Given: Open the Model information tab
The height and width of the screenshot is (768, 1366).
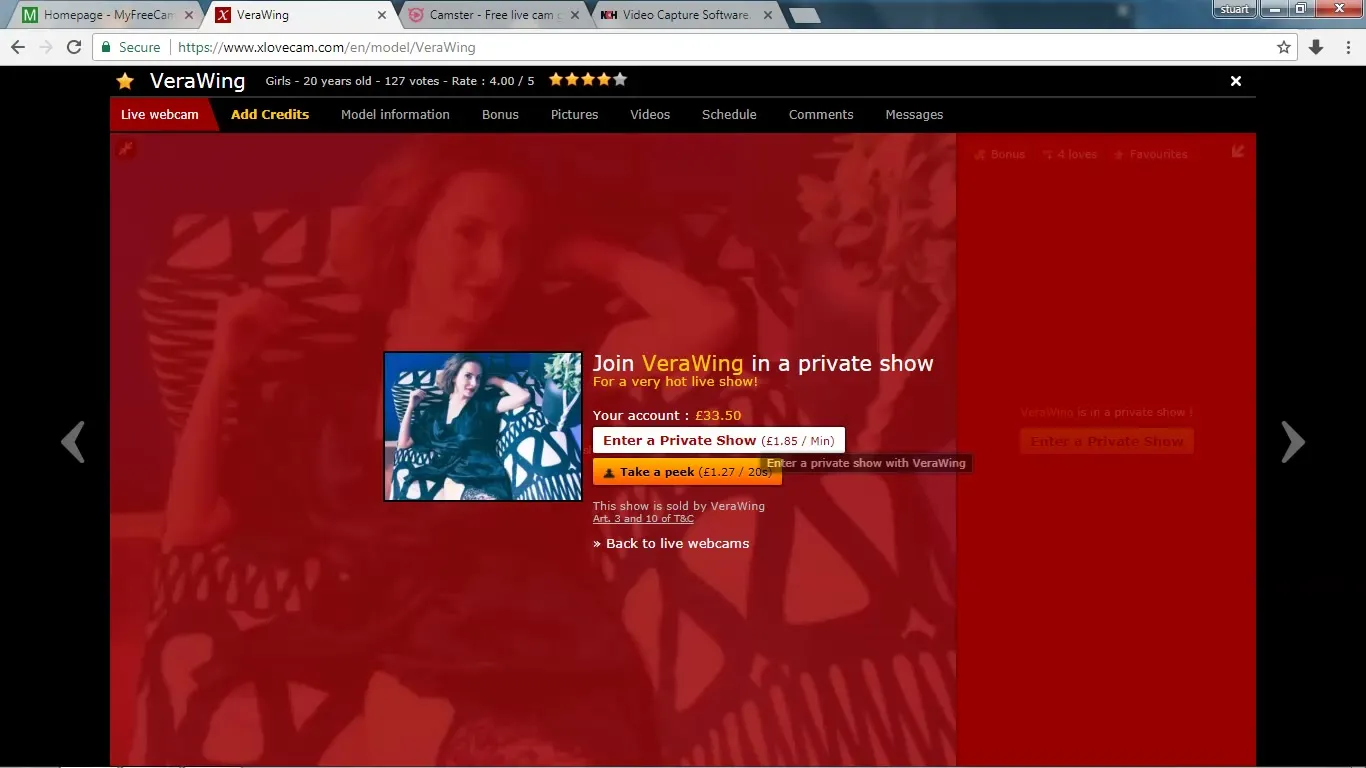Looking at the screenshot, I should pos(395,114).
